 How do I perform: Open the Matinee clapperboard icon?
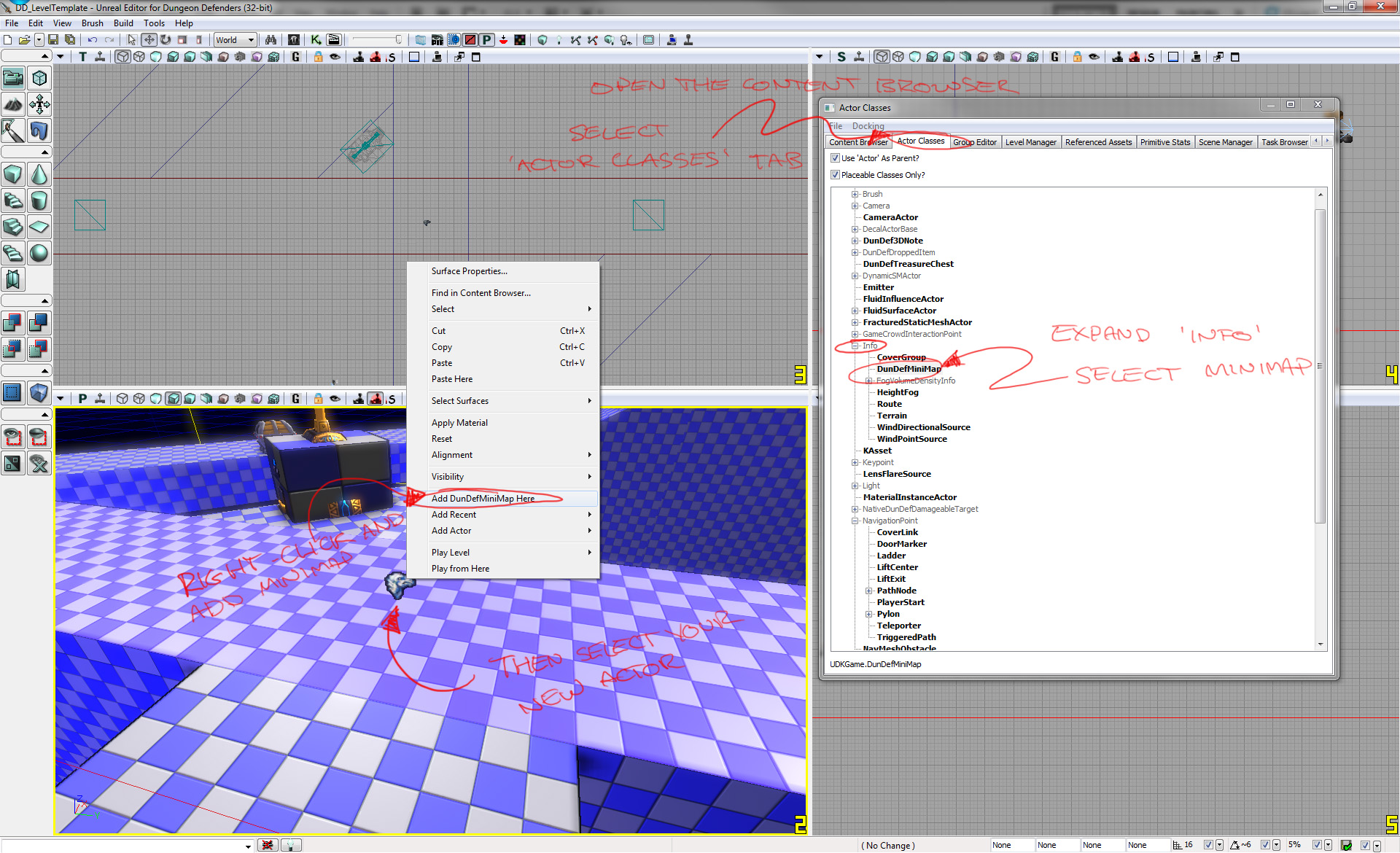(x=334, y=39)
